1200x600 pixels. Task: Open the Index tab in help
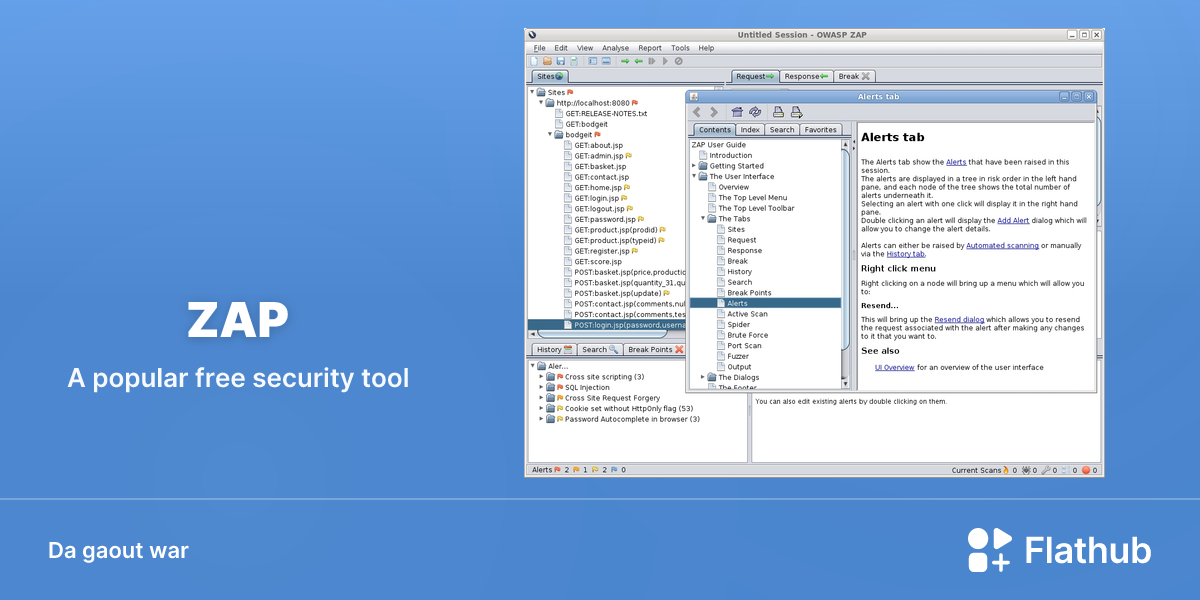[x=750, y=130]
